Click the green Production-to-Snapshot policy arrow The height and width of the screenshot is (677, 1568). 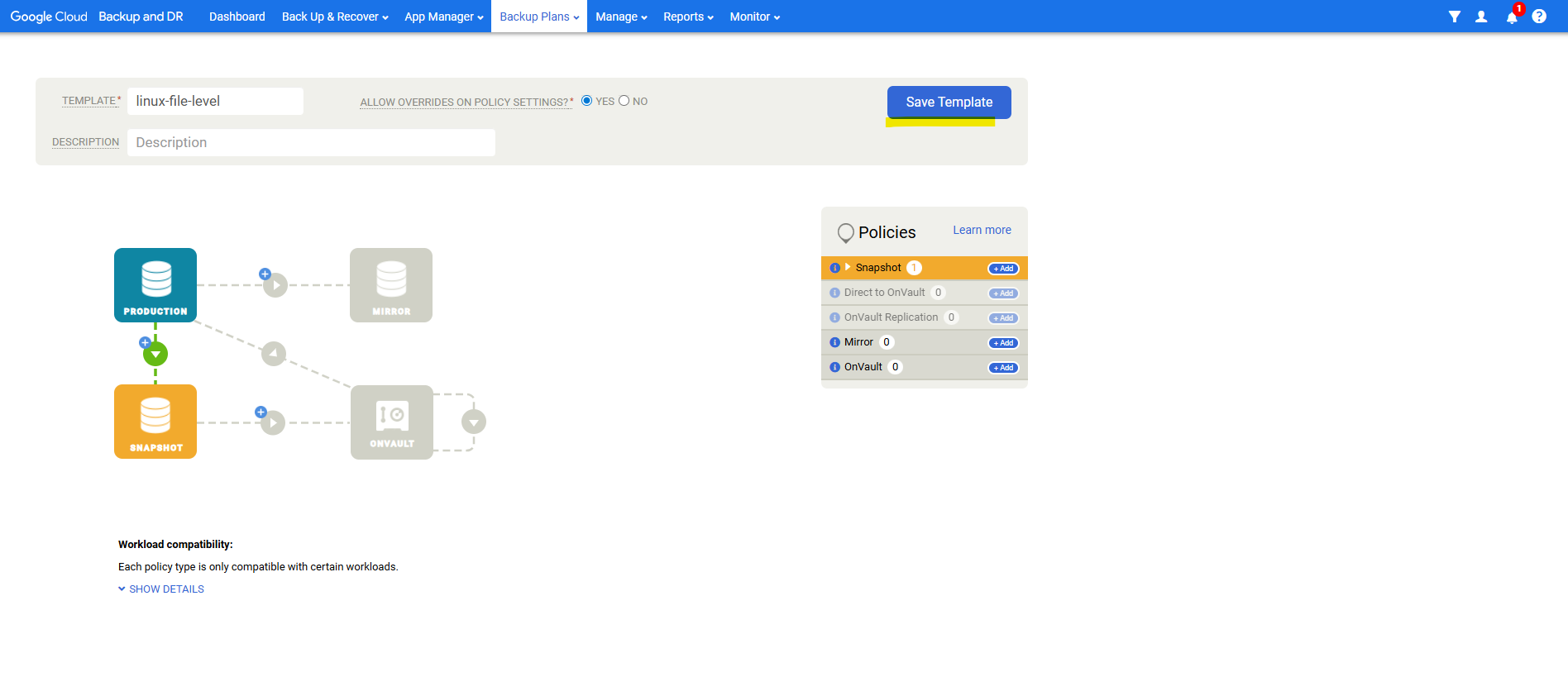(x=155, y=355)
